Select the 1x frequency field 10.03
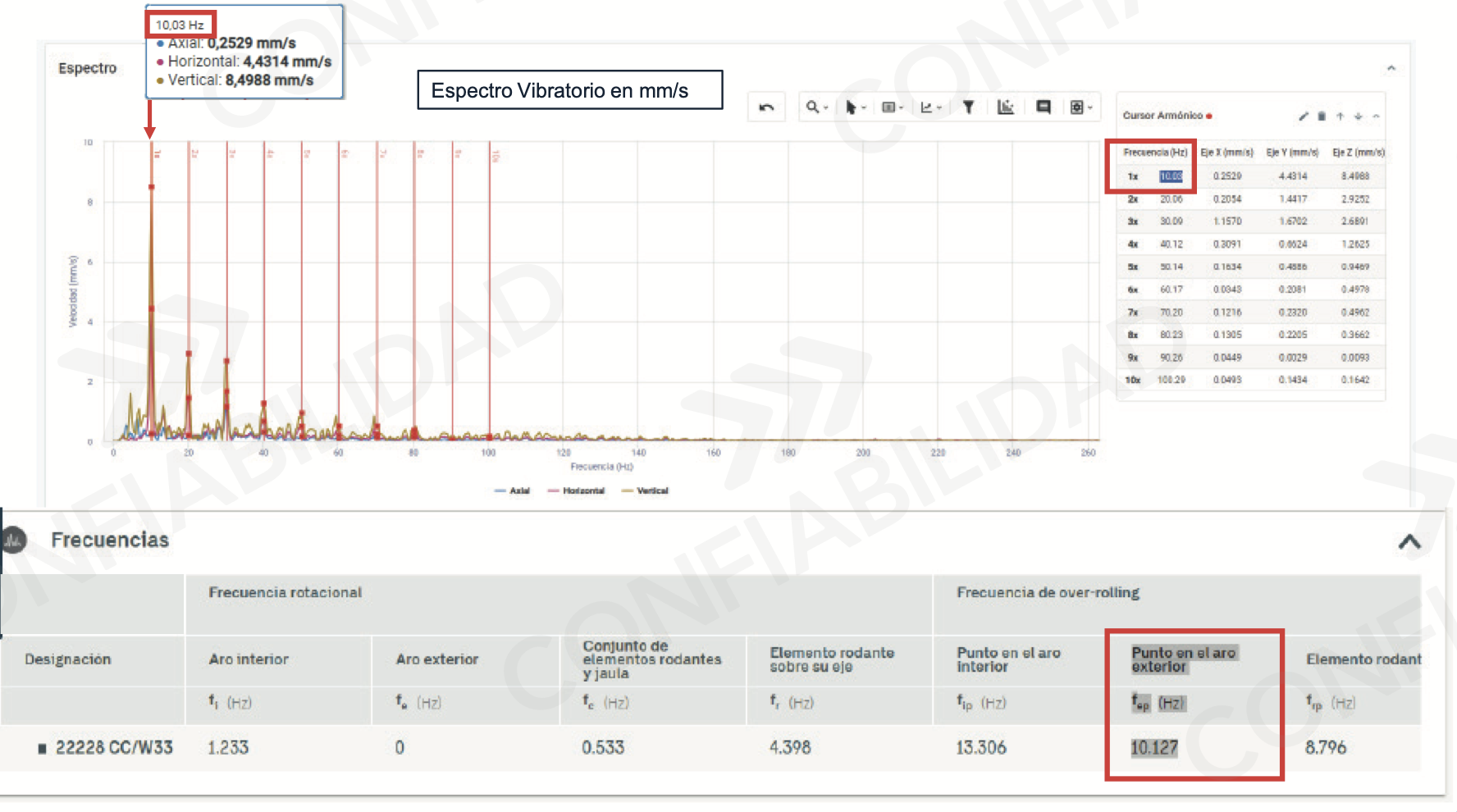This screenshot has height=812, width=1457. (1171, 176)
